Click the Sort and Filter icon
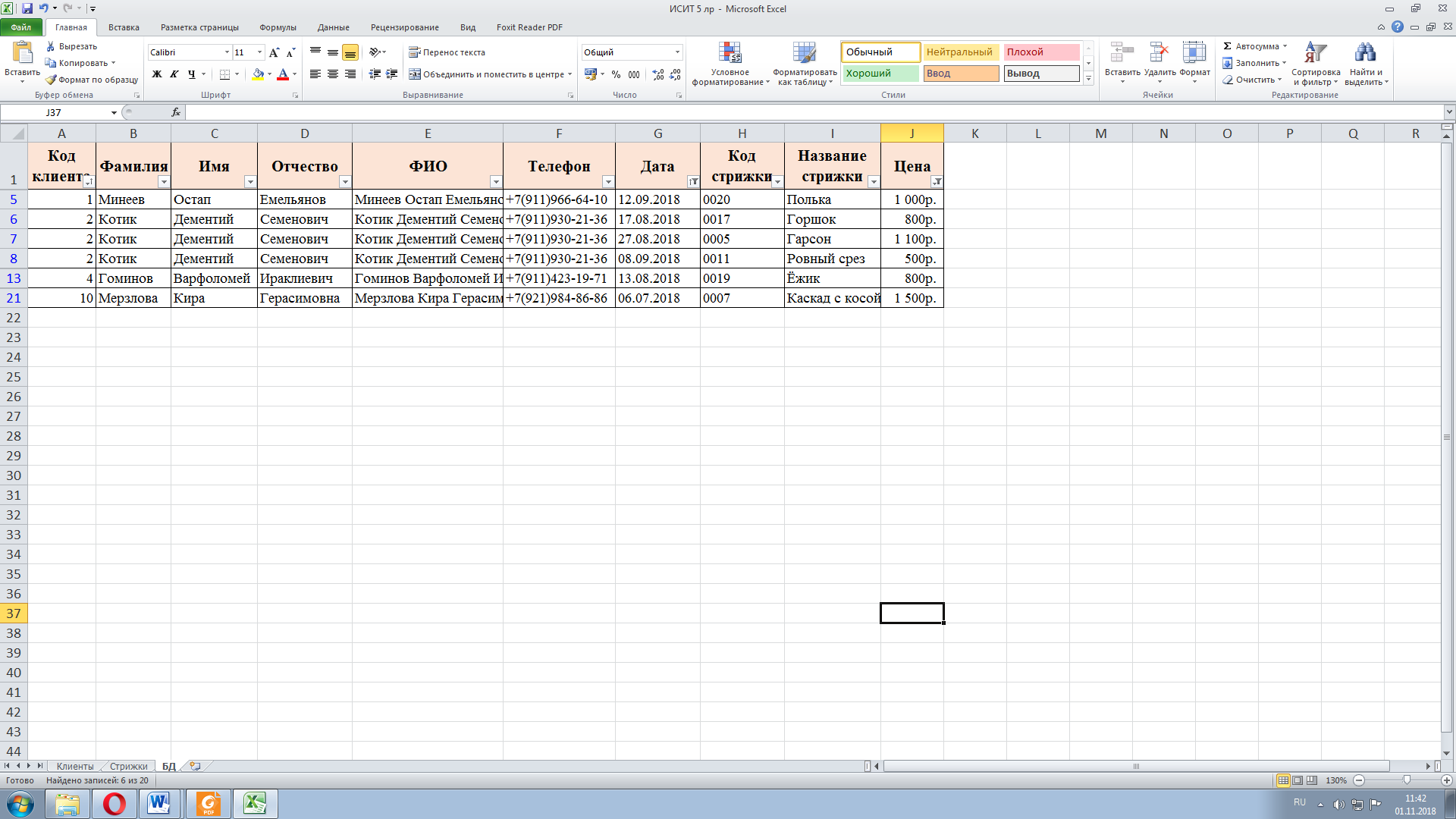Image resolution: width=1456 pixels, height=819 pixels. [1316, 53]
